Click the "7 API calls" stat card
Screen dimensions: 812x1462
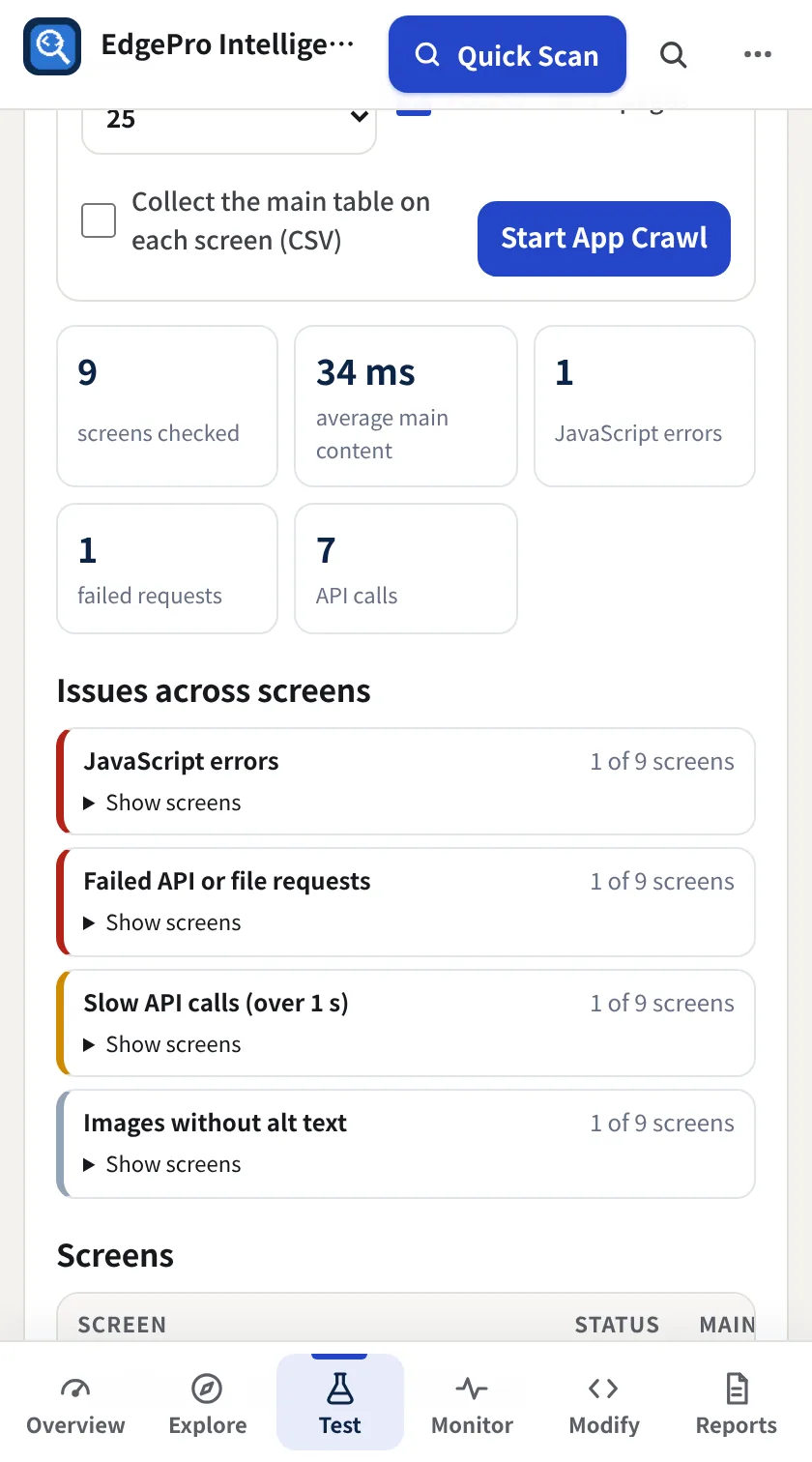coord(406,569)
